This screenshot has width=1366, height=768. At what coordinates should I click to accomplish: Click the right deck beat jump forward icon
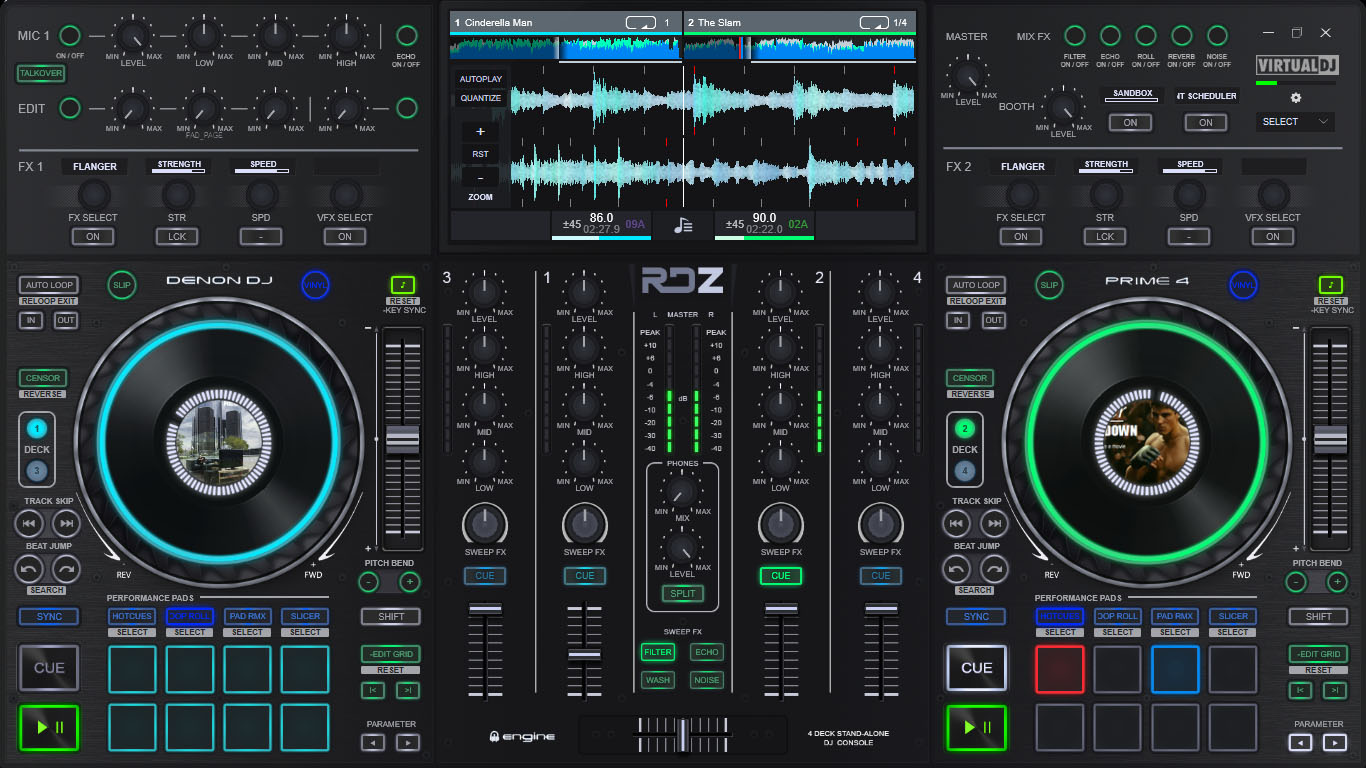tap(994, 569)
